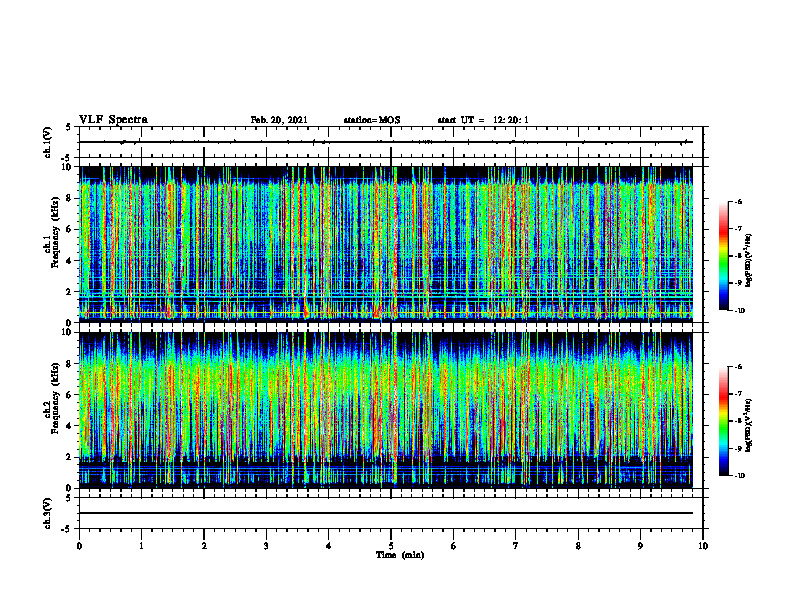Screen dimensions: 792x612
Task: Click the "5" tick on the time axis
Action: pos(391,546)
